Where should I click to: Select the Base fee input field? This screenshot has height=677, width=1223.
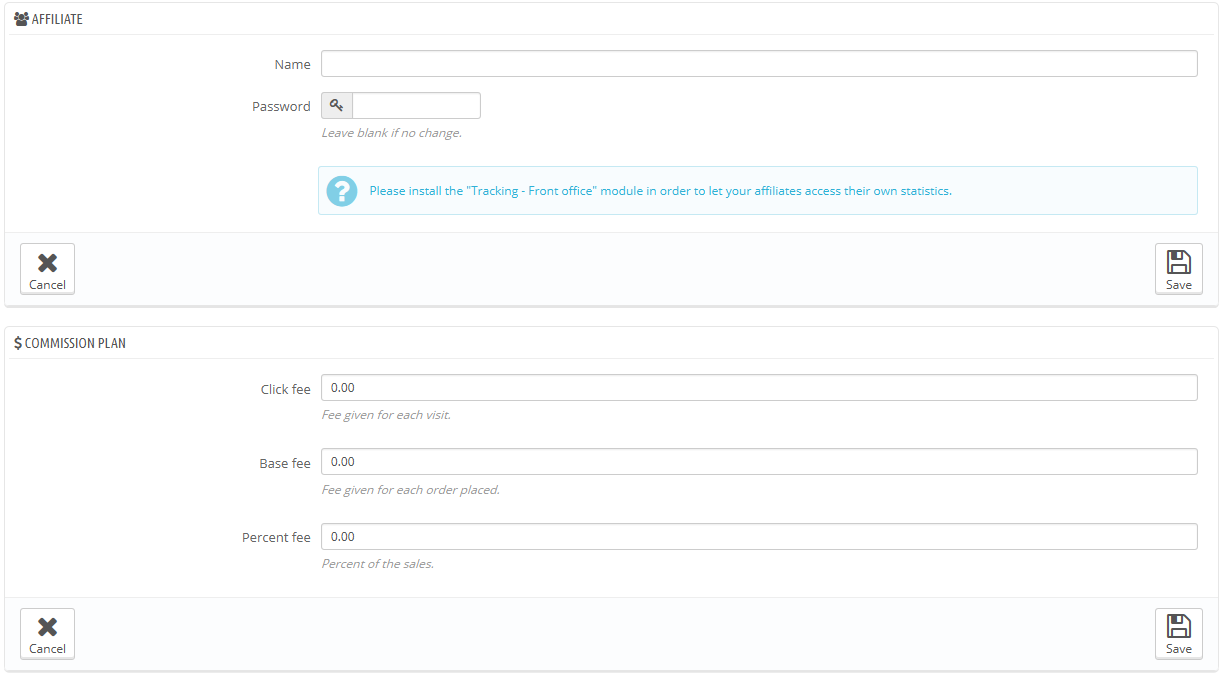tap(759, 462)
